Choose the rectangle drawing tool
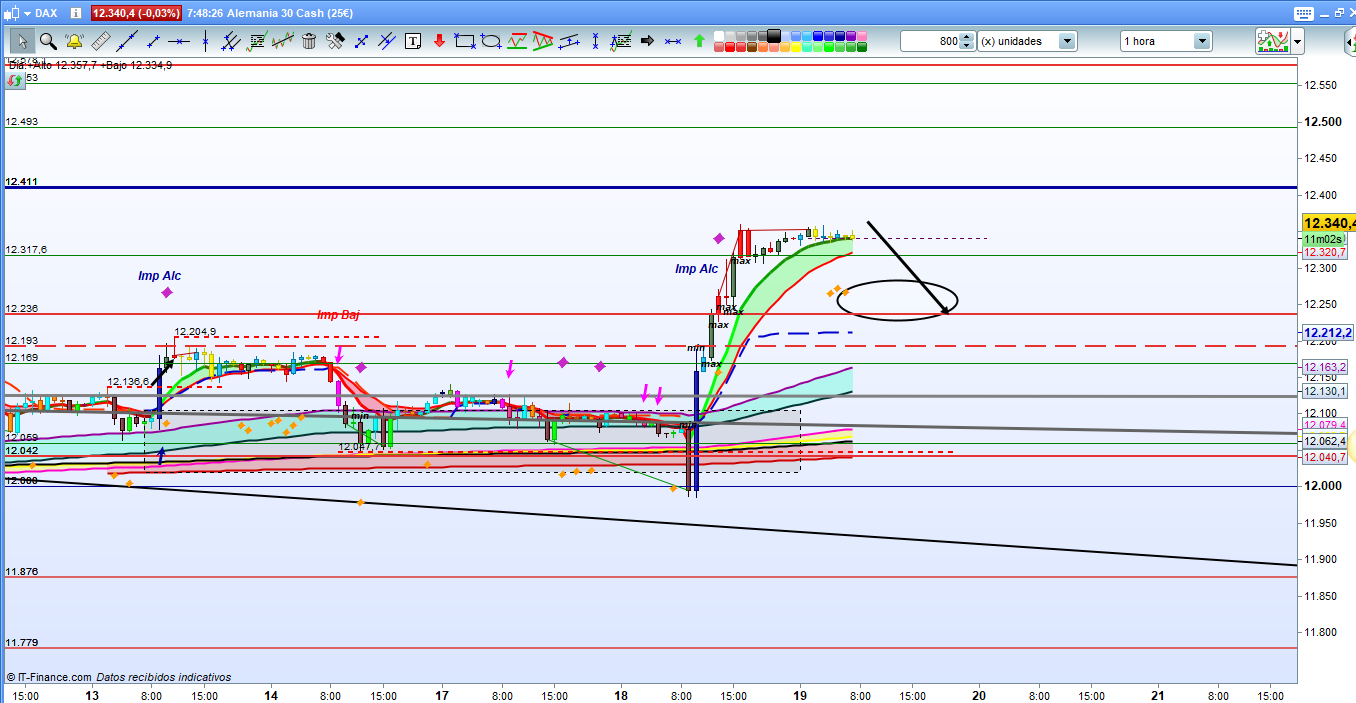This screenshot has width=1356, height=703. pyautogui.click(x=464, y=41)
